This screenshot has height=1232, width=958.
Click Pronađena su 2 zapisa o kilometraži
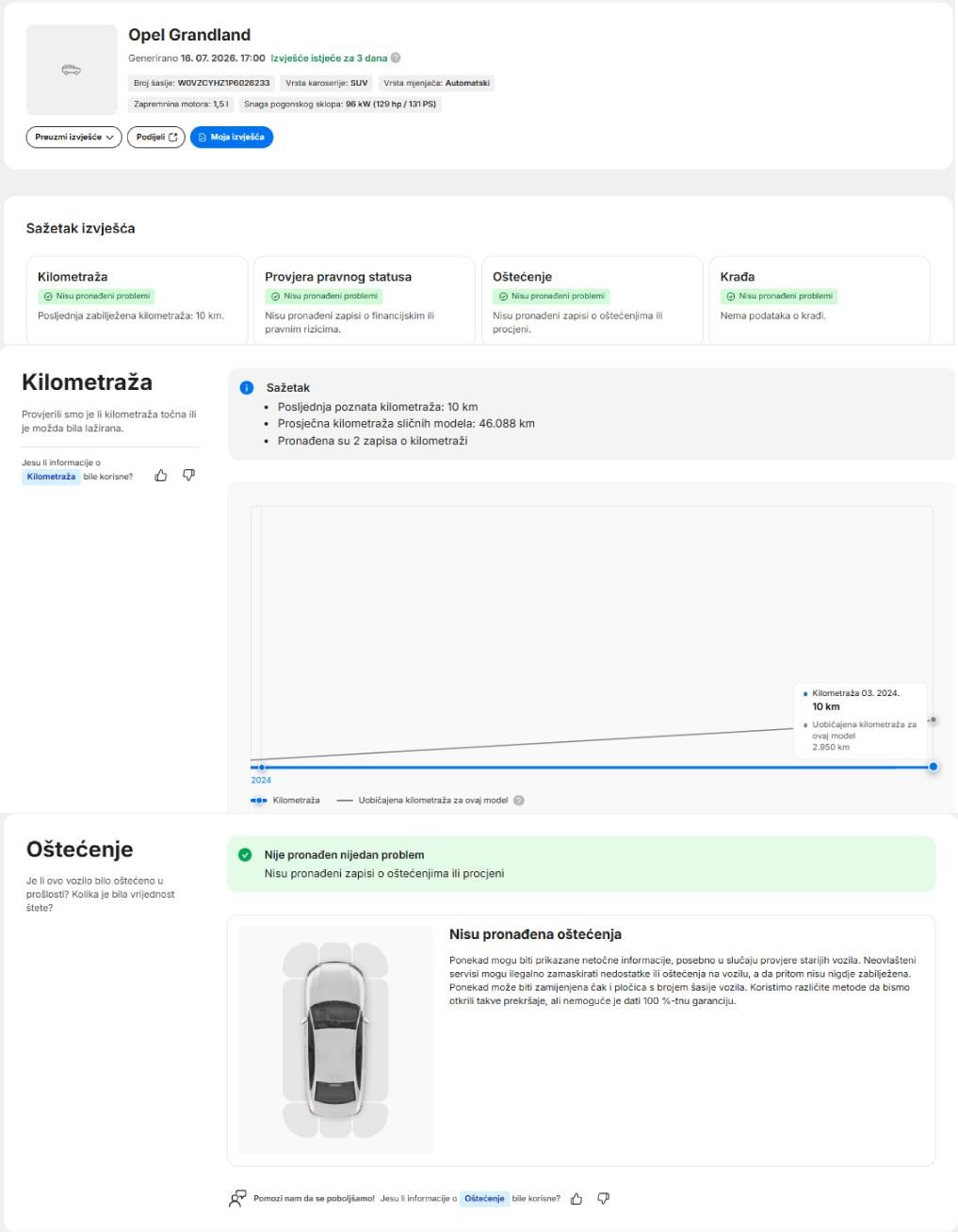point(372,441)
